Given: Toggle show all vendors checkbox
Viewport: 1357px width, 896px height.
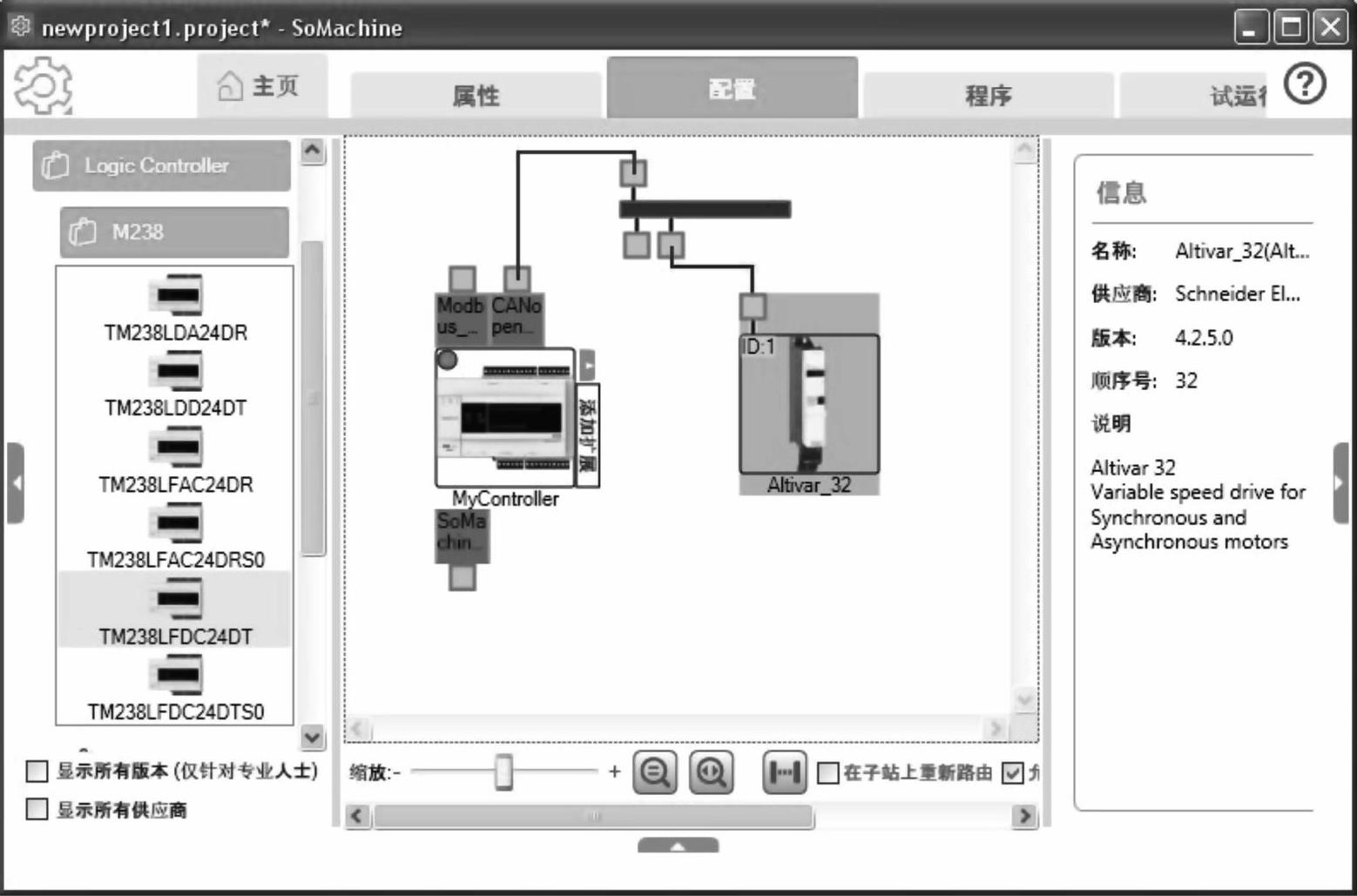Looking at the screenshot, I should click(x=37, y=809).
